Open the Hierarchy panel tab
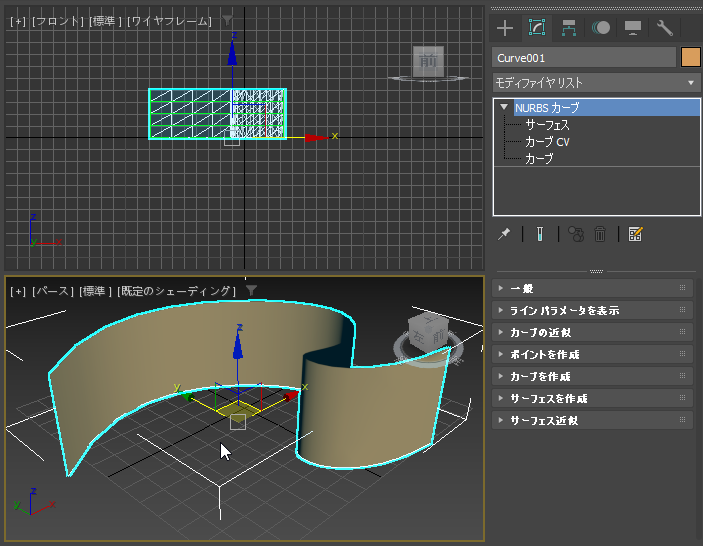 pyautogui.click(x=568, y=28)
